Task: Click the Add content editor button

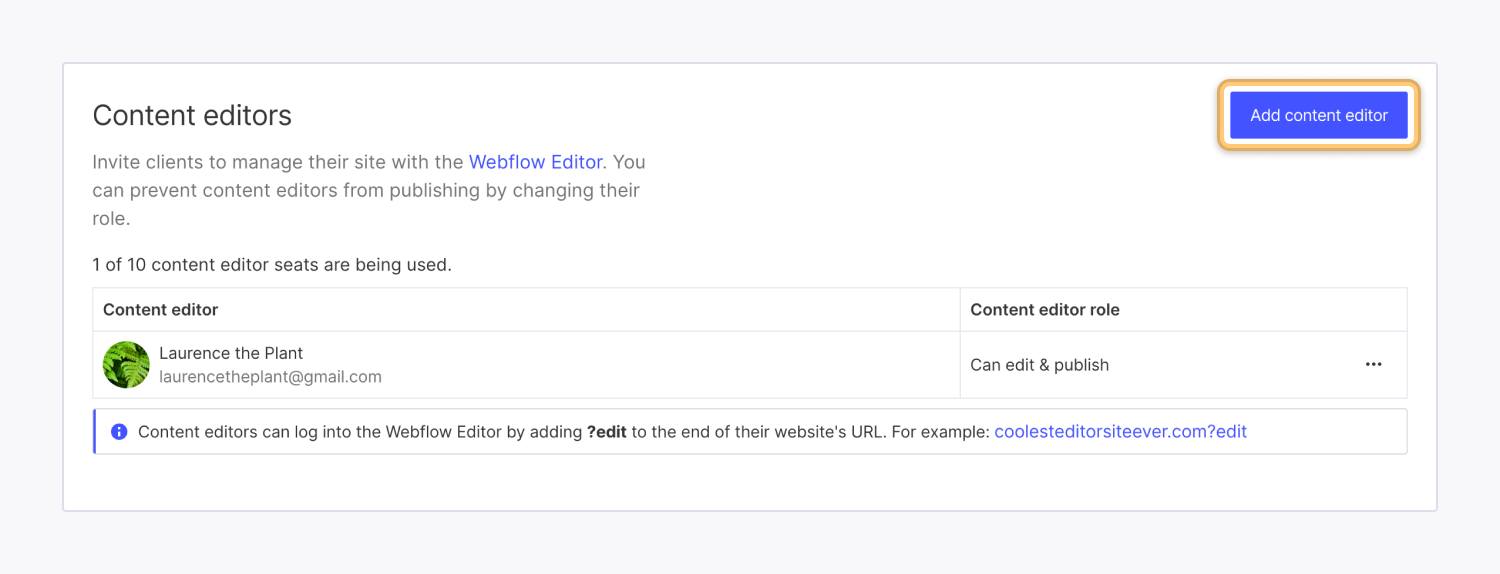Action: click(1318, 115)
